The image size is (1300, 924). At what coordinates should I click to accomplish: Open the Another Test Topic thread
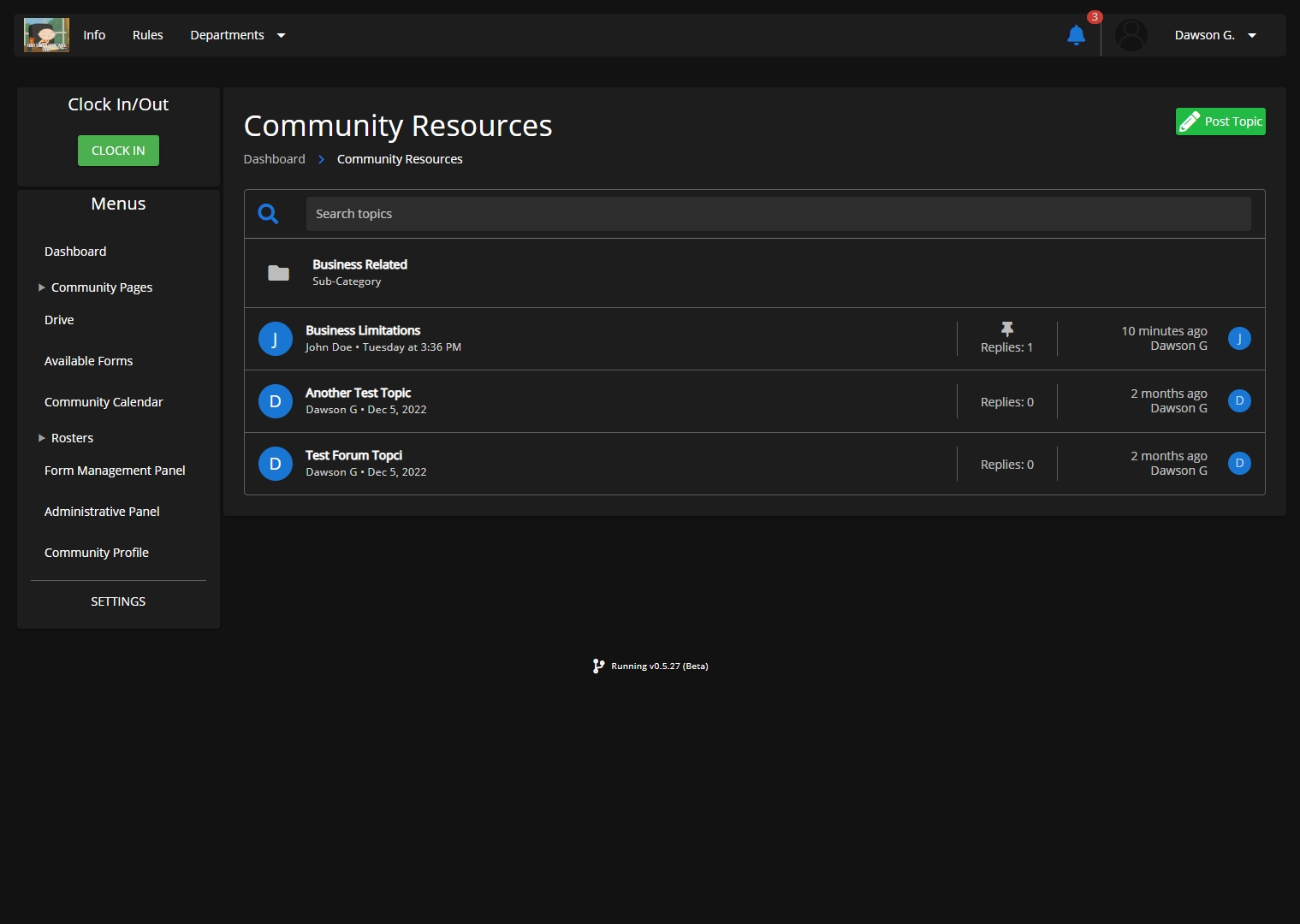[x=358, y=393]
